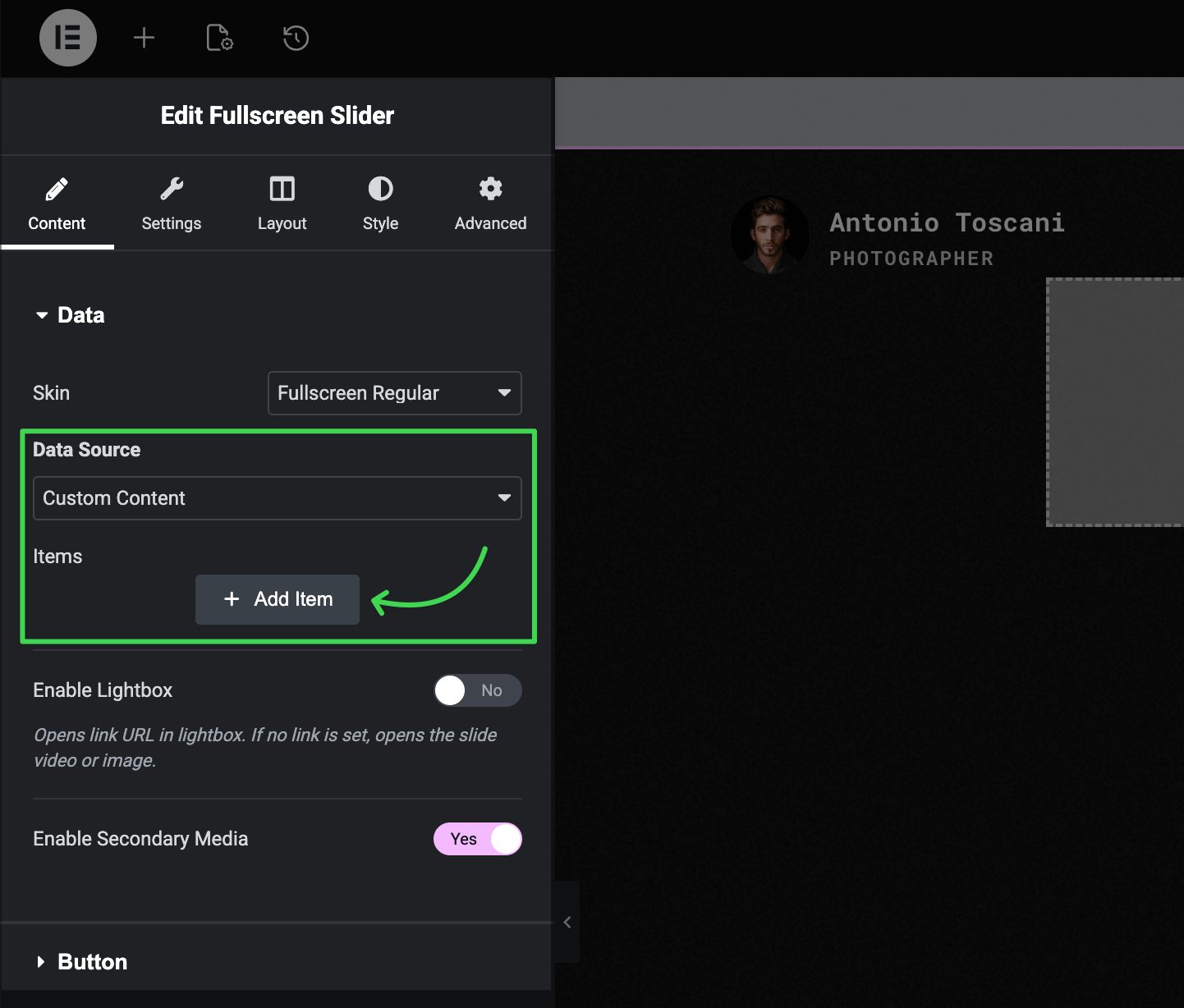This screenshot has width=1184, height=1008.
Task: Click the plus Add Element icon
Action: point(144,38)
